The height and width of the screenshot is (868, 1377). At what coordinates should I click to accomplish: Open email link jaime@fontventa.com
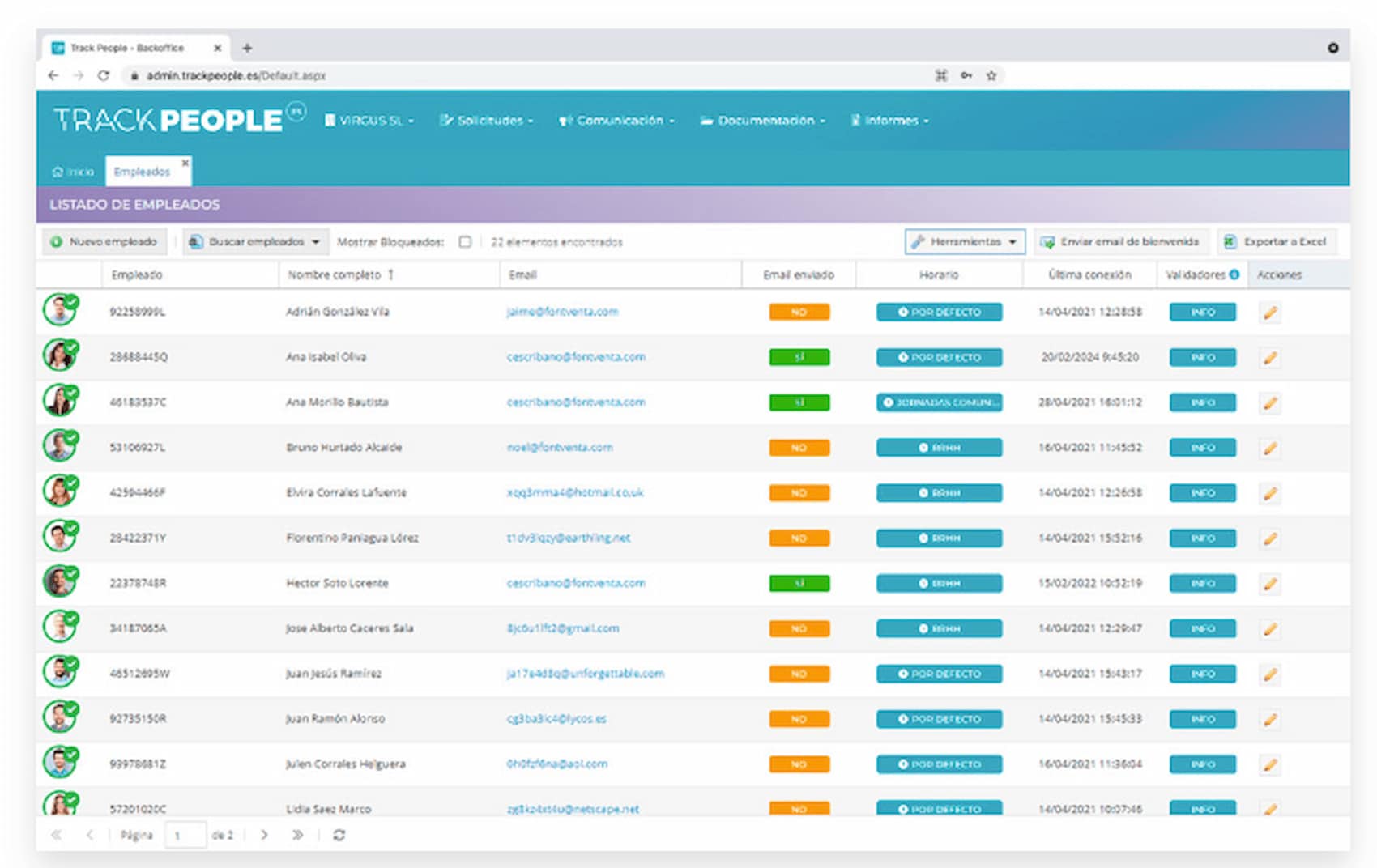562,312
